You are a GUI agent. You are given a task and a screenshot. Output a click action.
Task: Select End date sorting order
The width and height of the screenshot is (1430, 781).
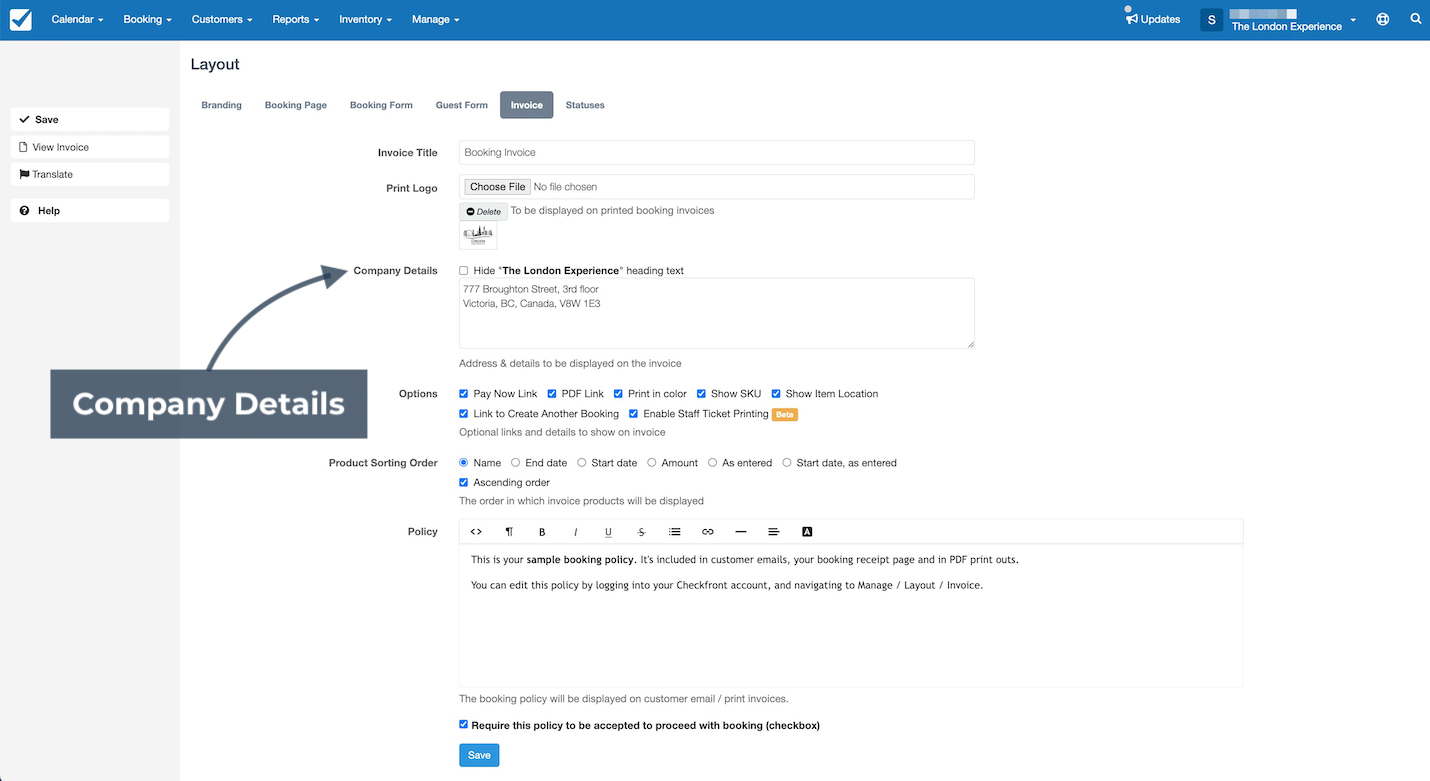pyautogui.click(x=516, y=463)
